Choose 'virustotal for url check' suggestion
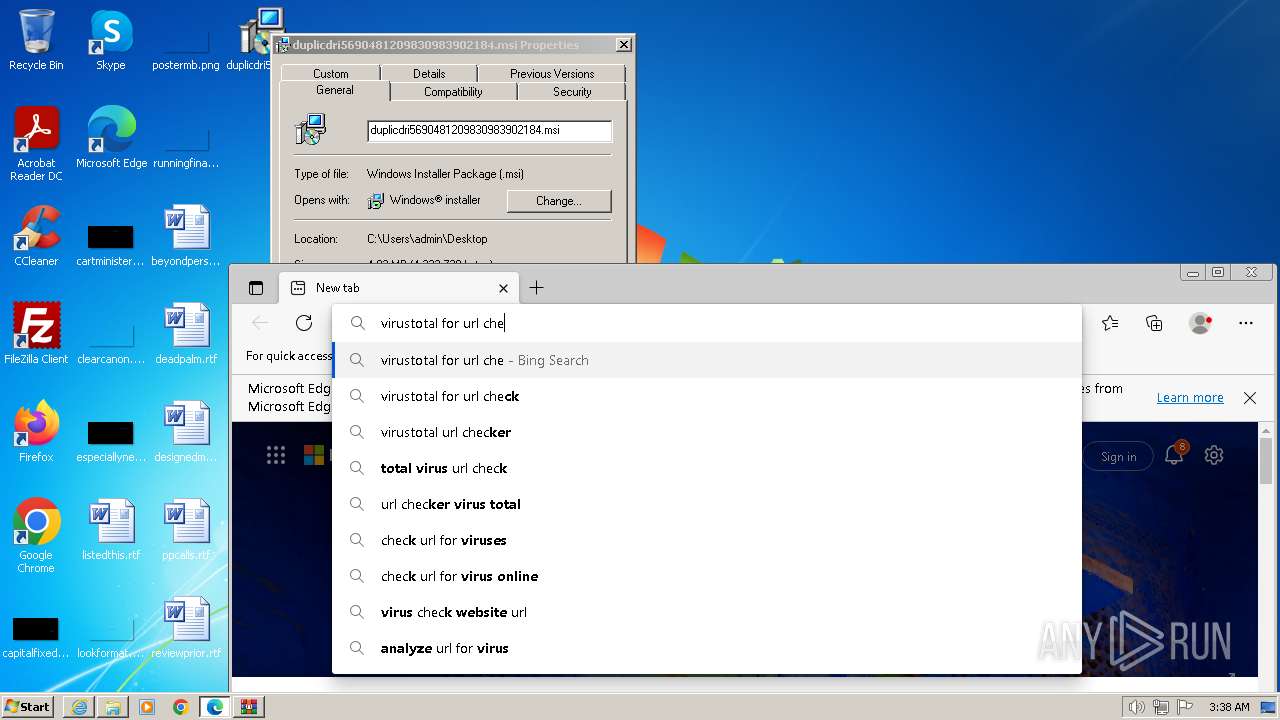 pyautogui.click(x=707, y=396)
